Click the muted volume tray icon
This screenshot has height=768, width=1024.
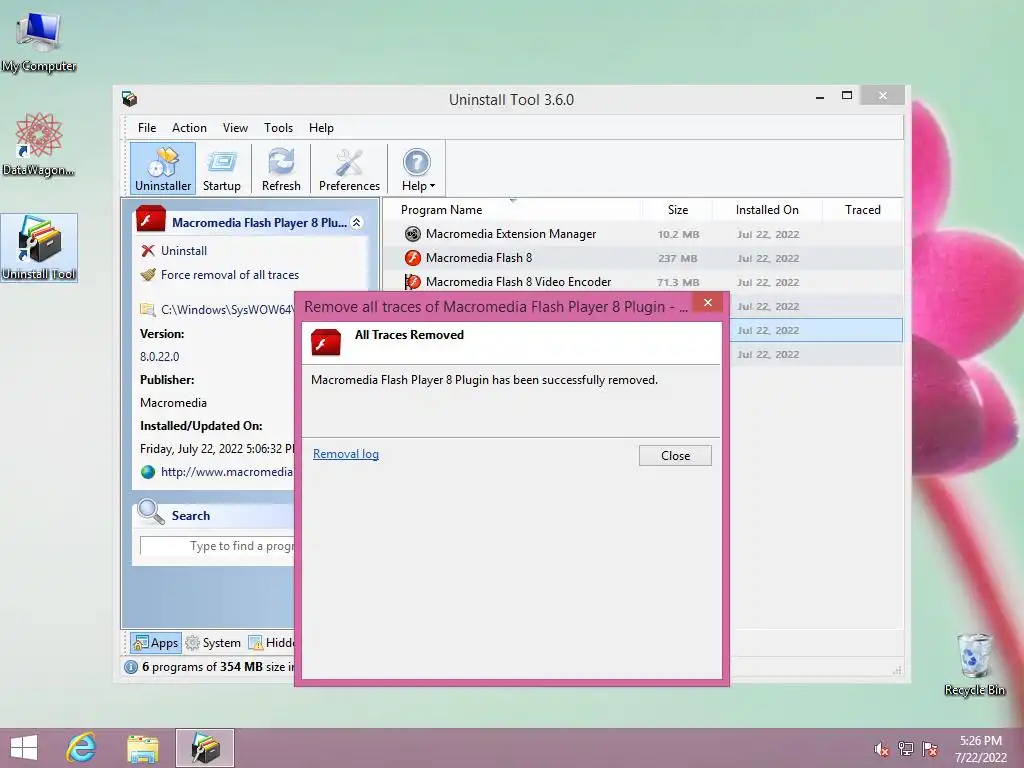click(882, 749)
